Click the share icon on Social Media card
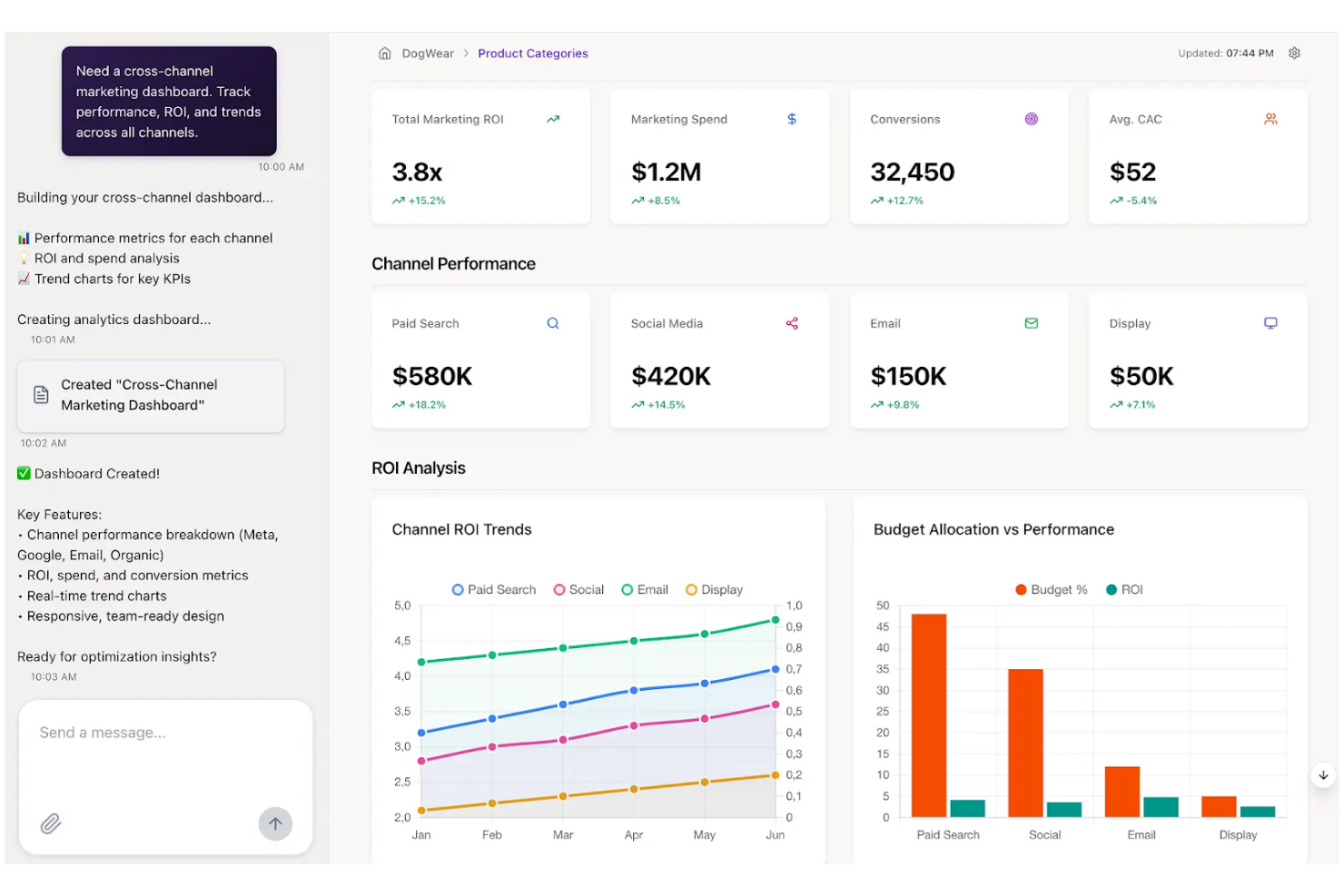The width and height of the screenshot is (1344, 896). click(x=792, y=323)
